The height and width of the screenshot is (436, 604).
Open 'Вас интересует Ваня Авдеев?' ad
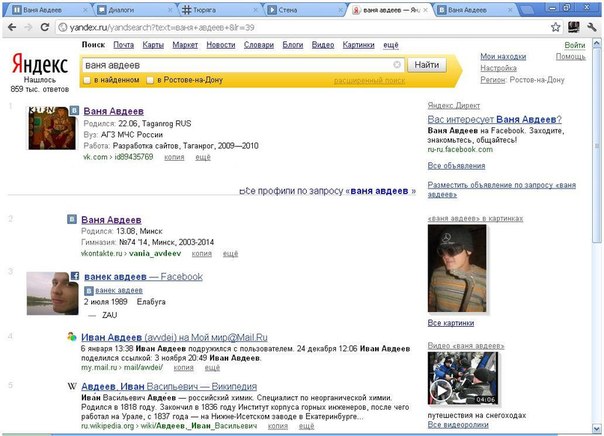pos(495,119)
